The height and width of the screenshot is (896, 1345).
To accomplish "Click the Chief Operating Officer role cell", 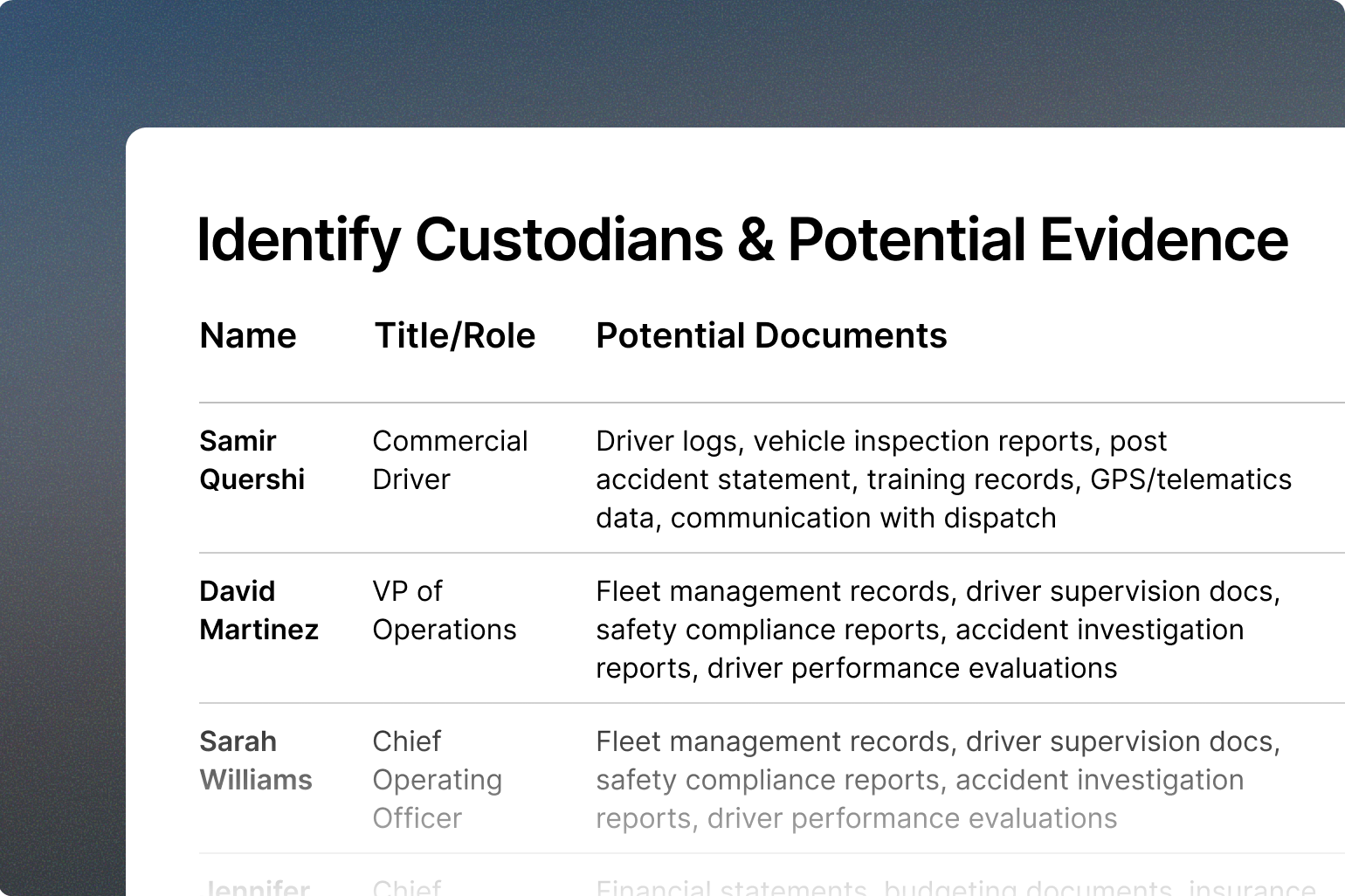I will pyautogui.click(x=437, y=780).
